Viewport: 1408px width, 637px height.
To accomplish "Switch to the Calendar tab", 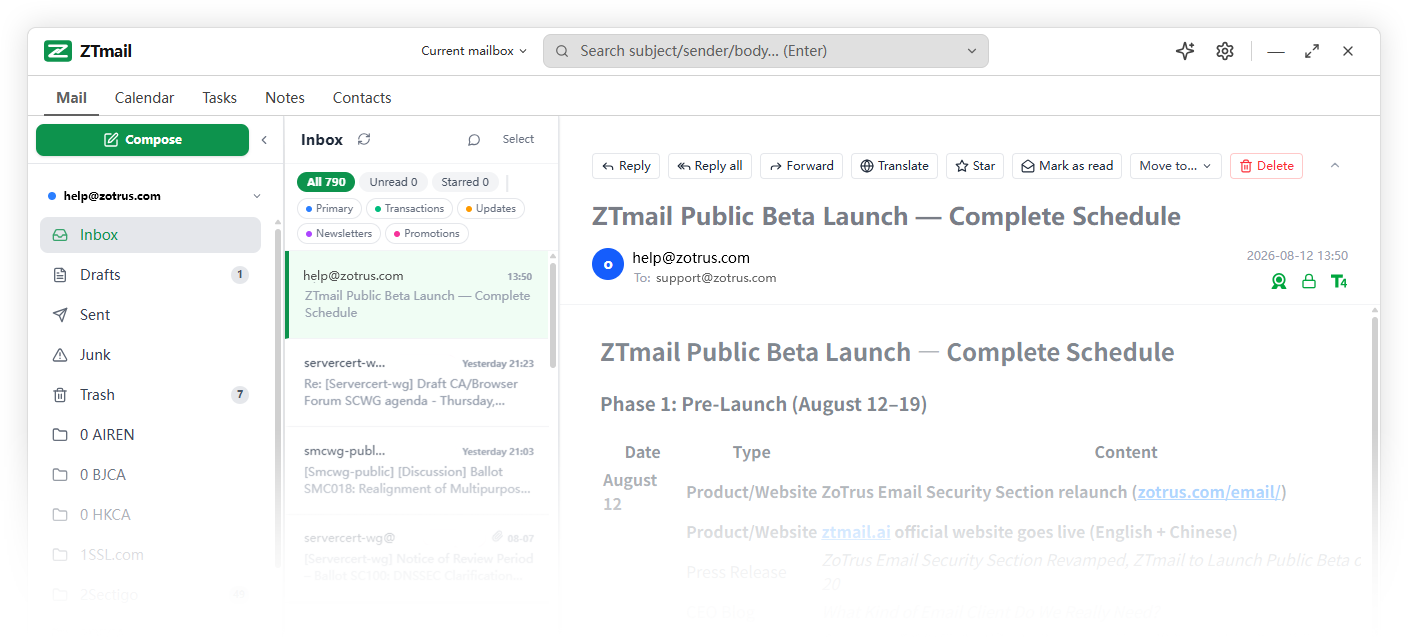I will (144, 98).
